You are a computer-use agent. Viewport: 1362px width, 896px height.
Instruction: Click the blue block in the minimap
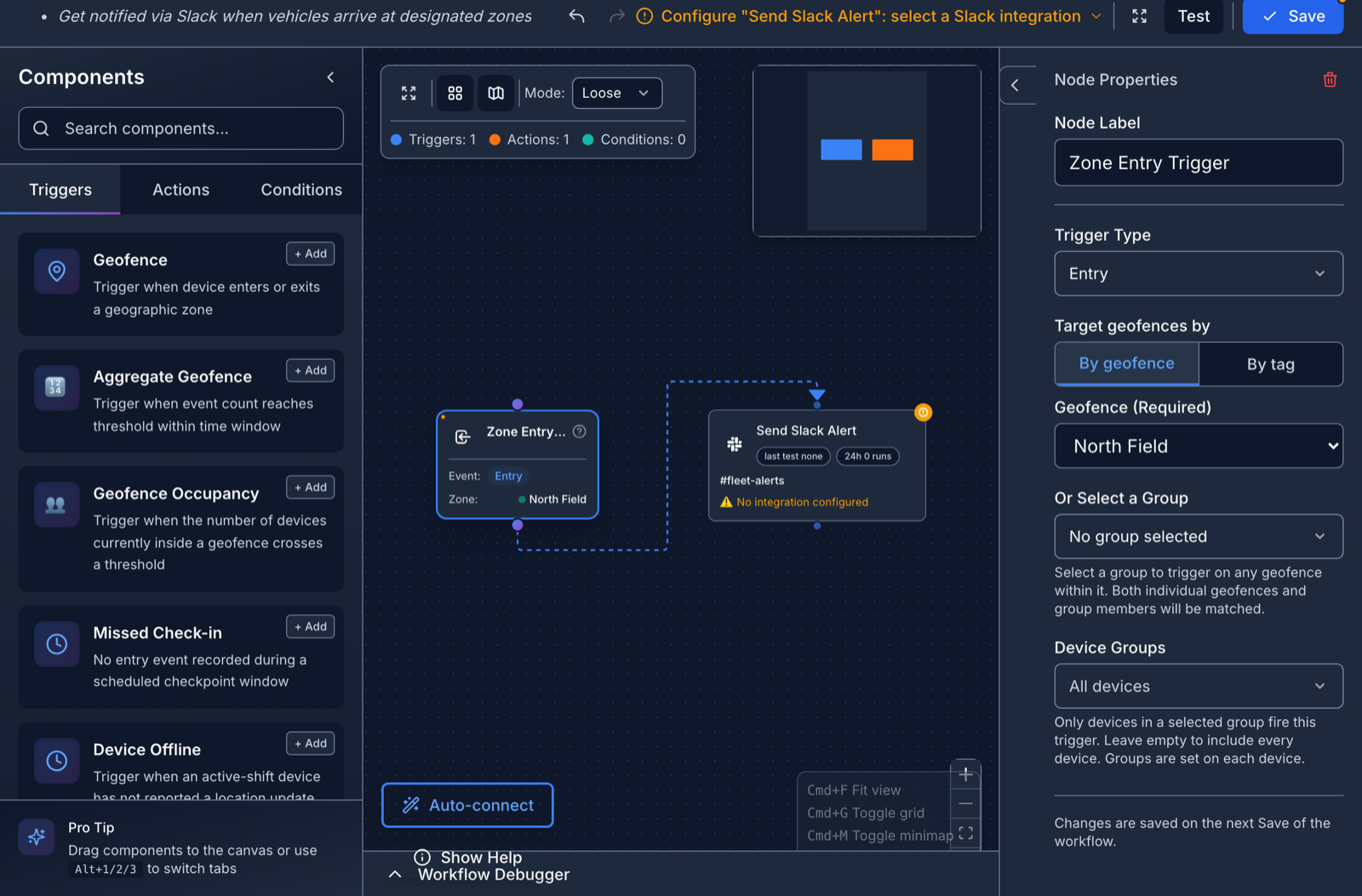coord(841,150)
